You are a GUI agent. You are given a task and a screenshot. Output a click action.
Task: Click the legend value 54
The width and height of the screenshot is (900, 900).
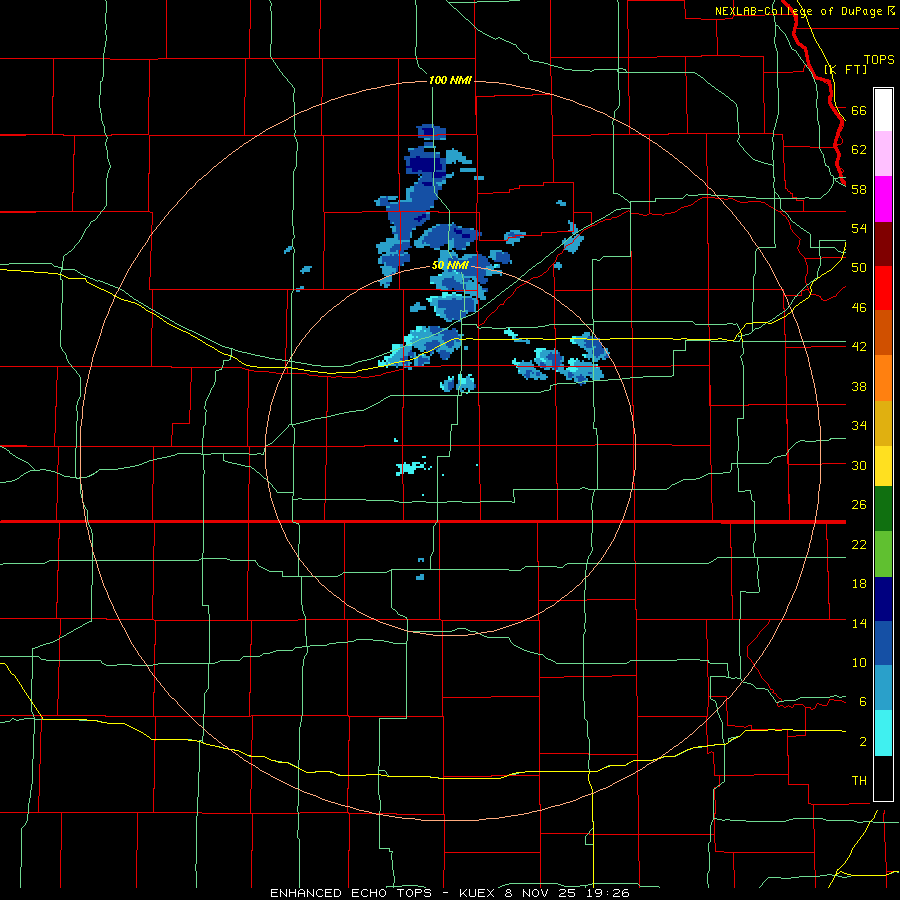859,228
